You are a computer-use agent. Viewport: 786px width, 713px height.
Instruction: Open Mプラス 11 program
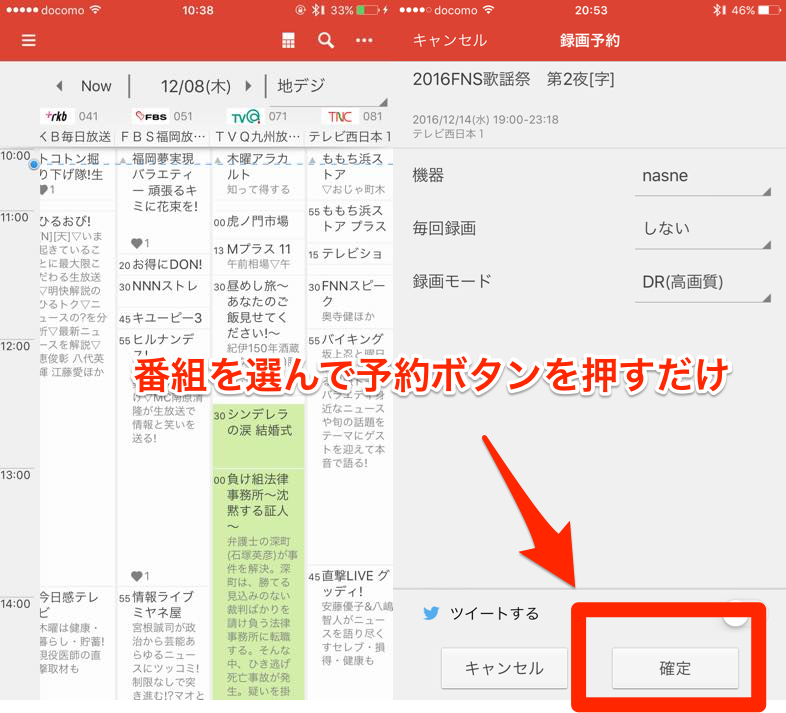(x=259, y=256)
